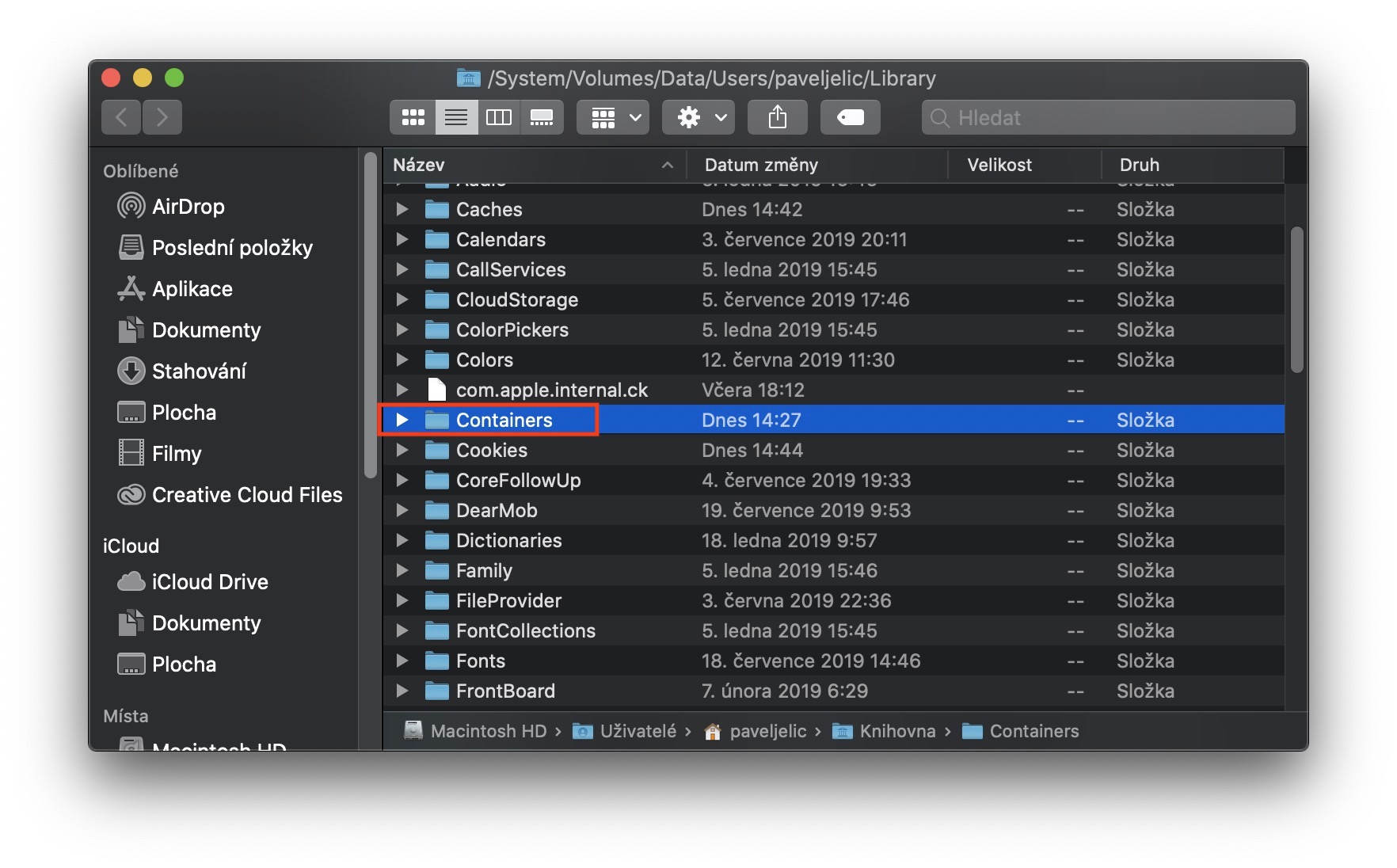Screen dimensions: 1397x868
Task: Click Macintosh HD in the path bar
Action: tap(487, 731)
